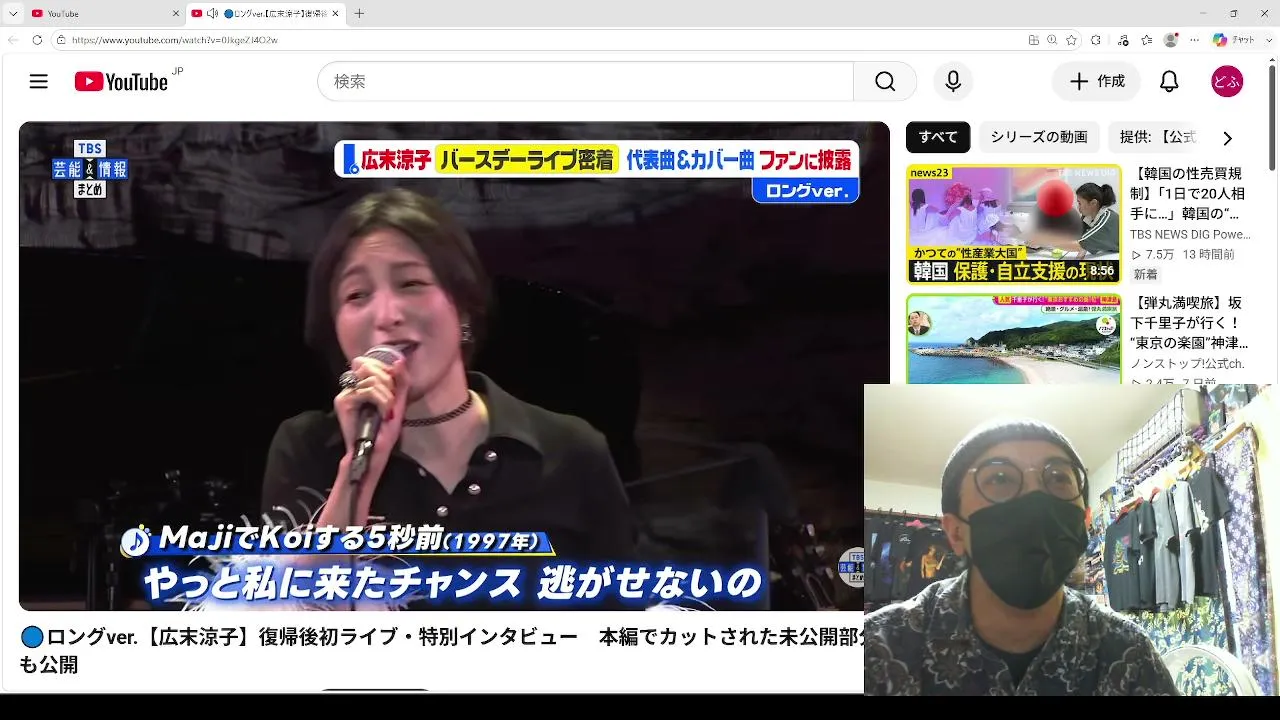Click the browser profile avatar icon

coord(1171,40)
